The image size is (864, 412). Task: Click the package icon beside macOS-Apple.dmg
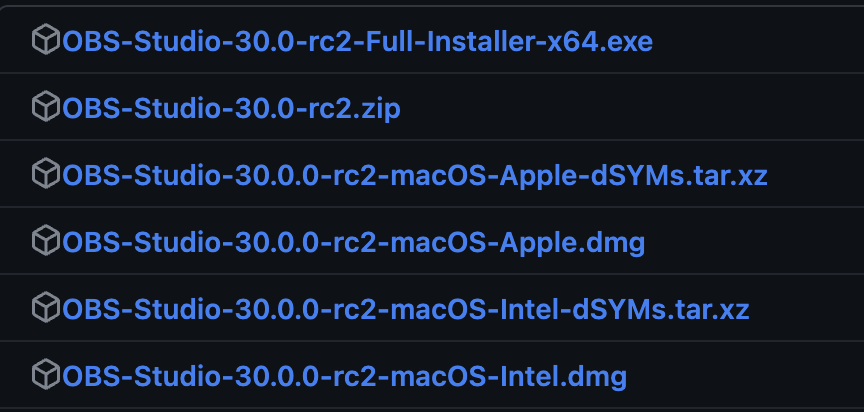[46, 240]
